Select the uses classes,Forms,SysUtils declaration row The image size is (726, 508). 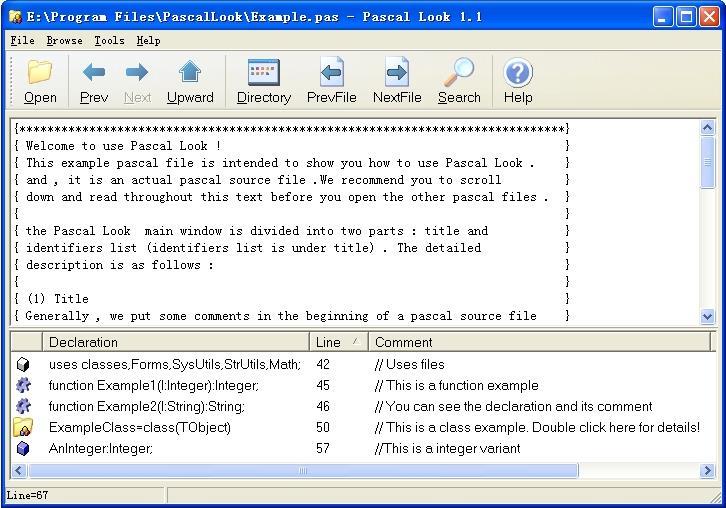175,364
